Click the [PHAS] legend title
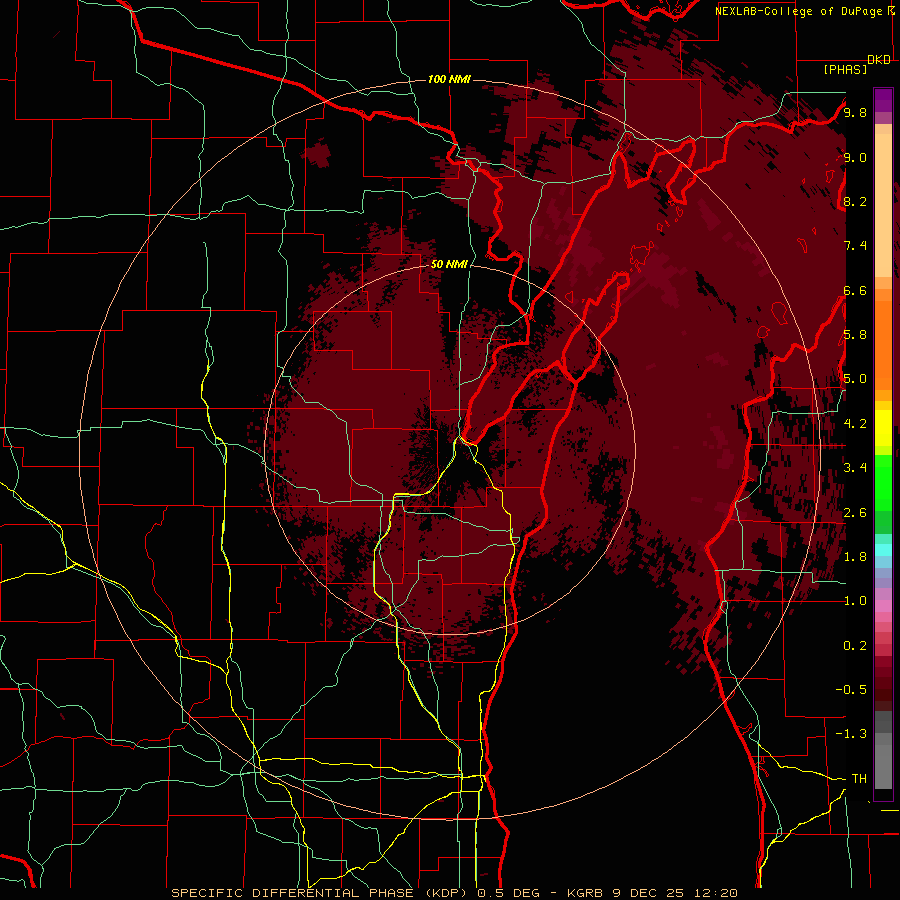The height and width of the screenshot is (900, 900). [x=845, y=70]
